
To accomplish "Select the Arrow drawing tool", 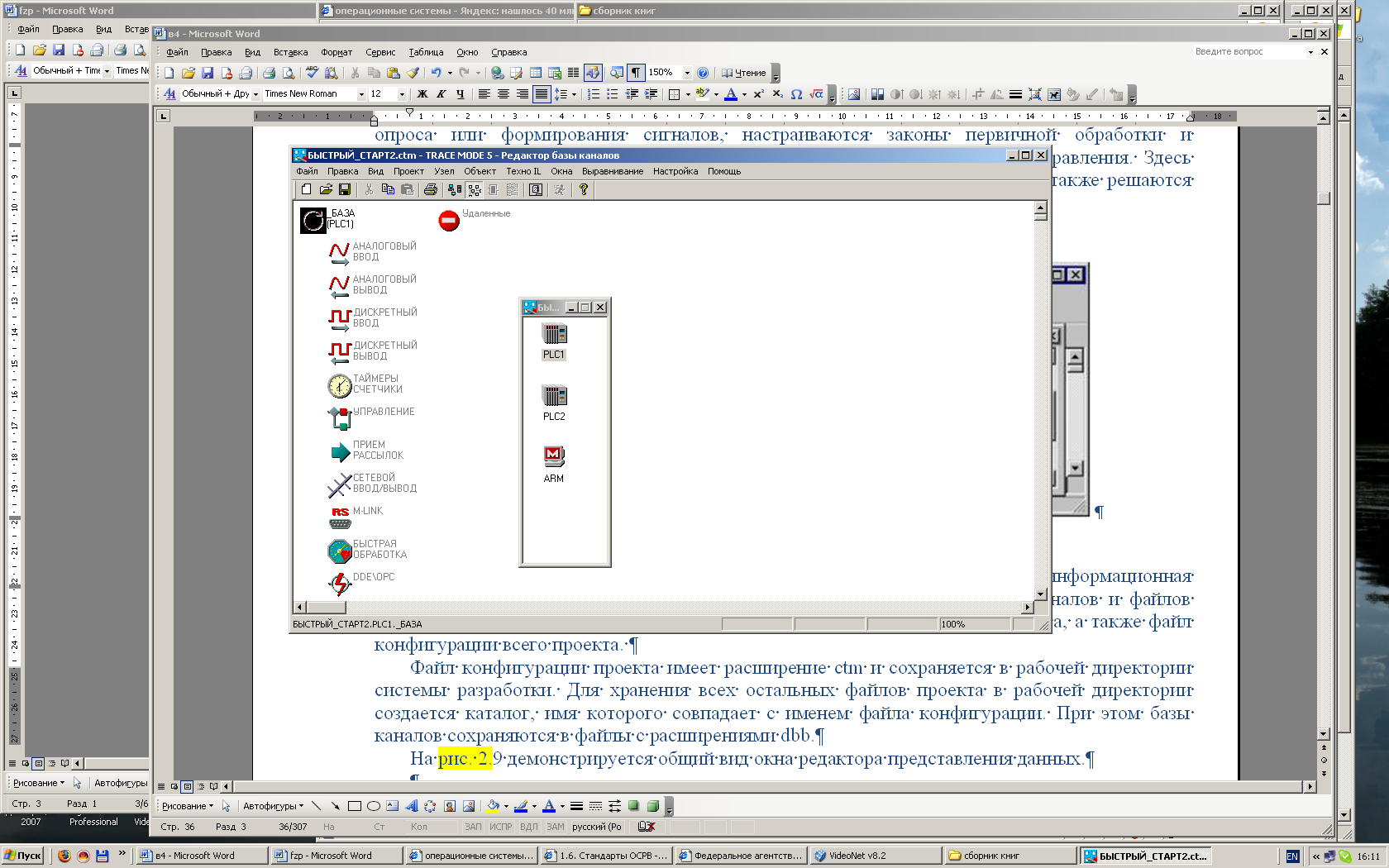I will click(335, 806).
